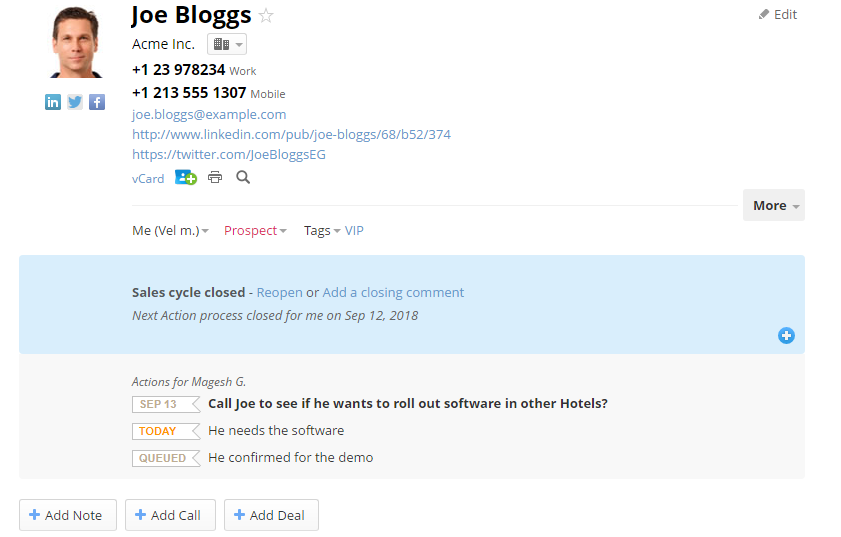841x537 pixels.
Task: Click the Add Deal button
Action: 271,515
